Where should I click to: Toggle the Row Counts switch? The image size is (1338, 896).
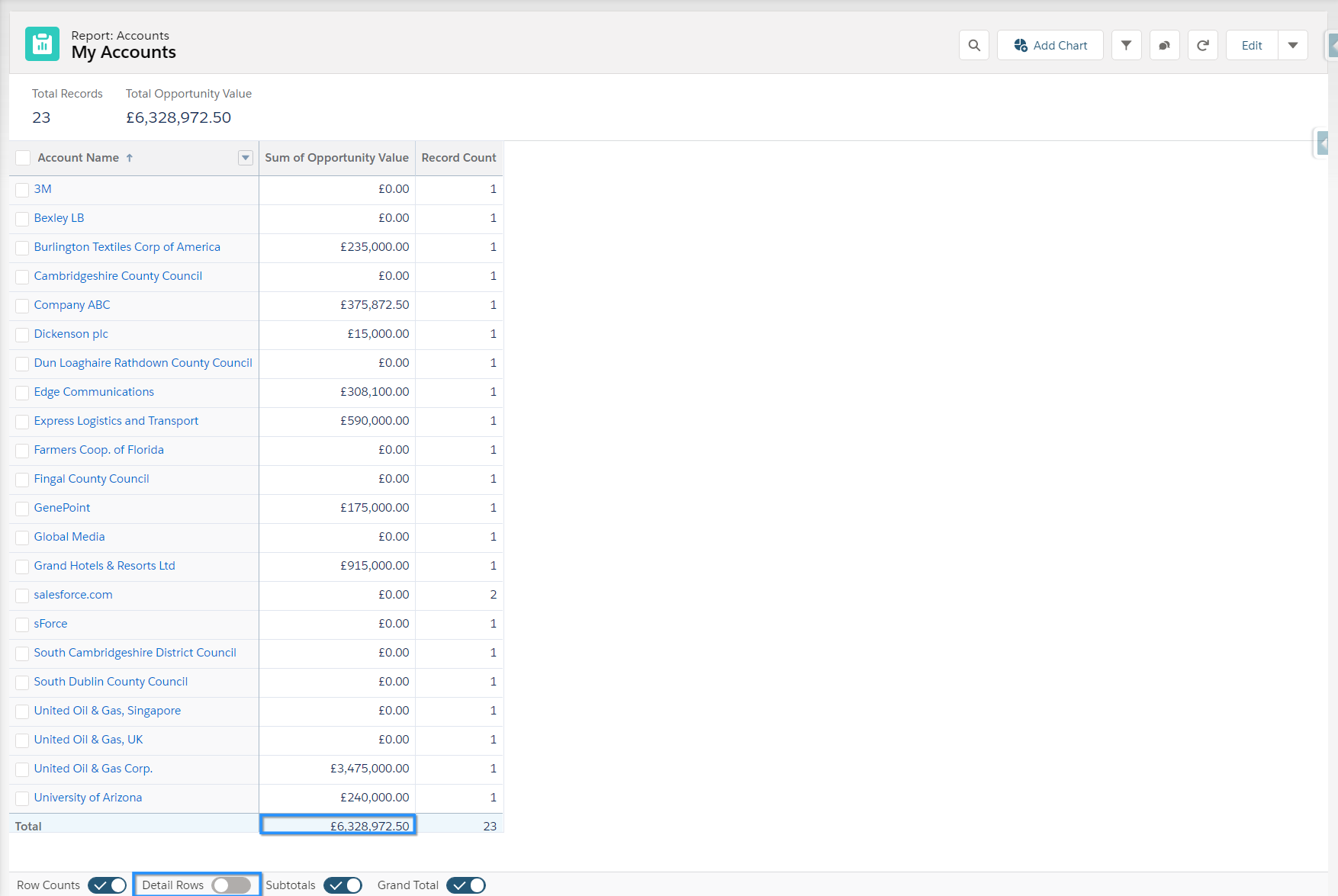107,885
